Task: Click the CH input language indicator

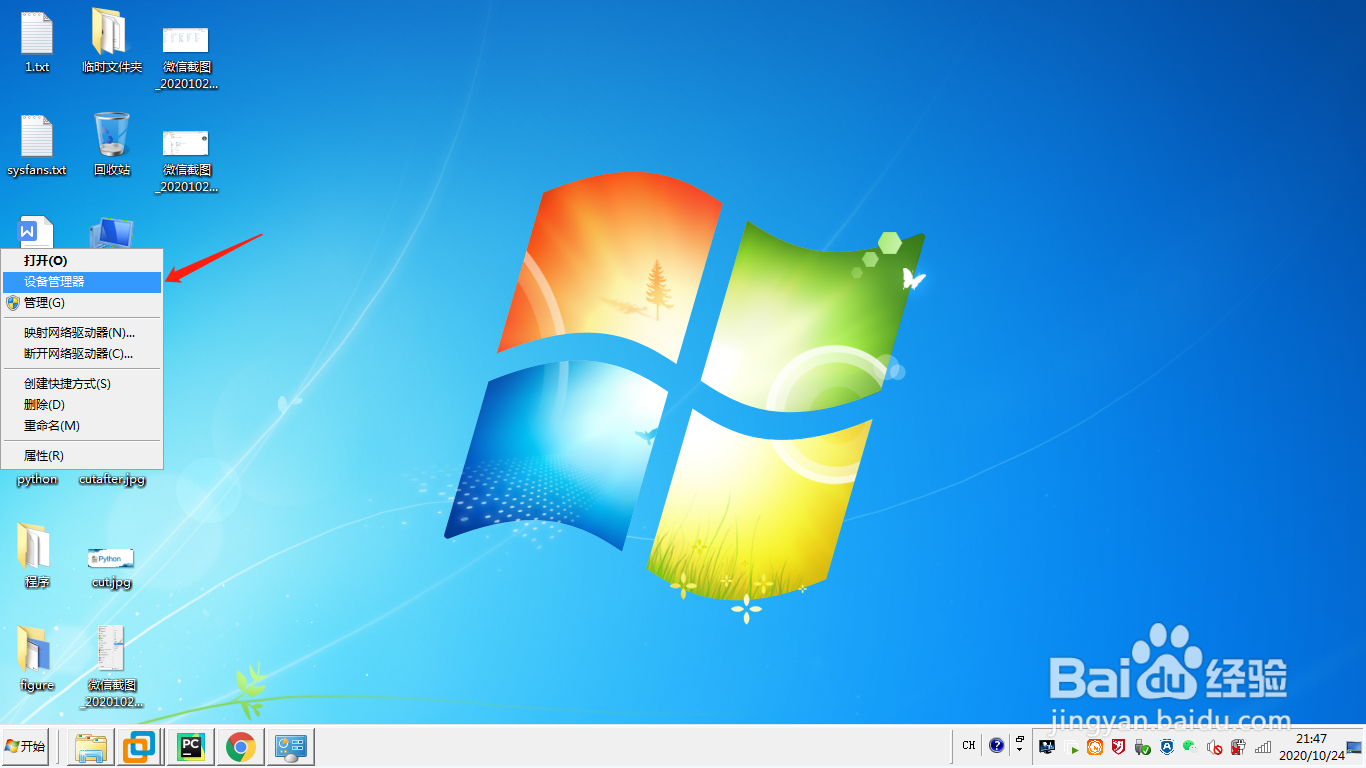Action: 969,746
